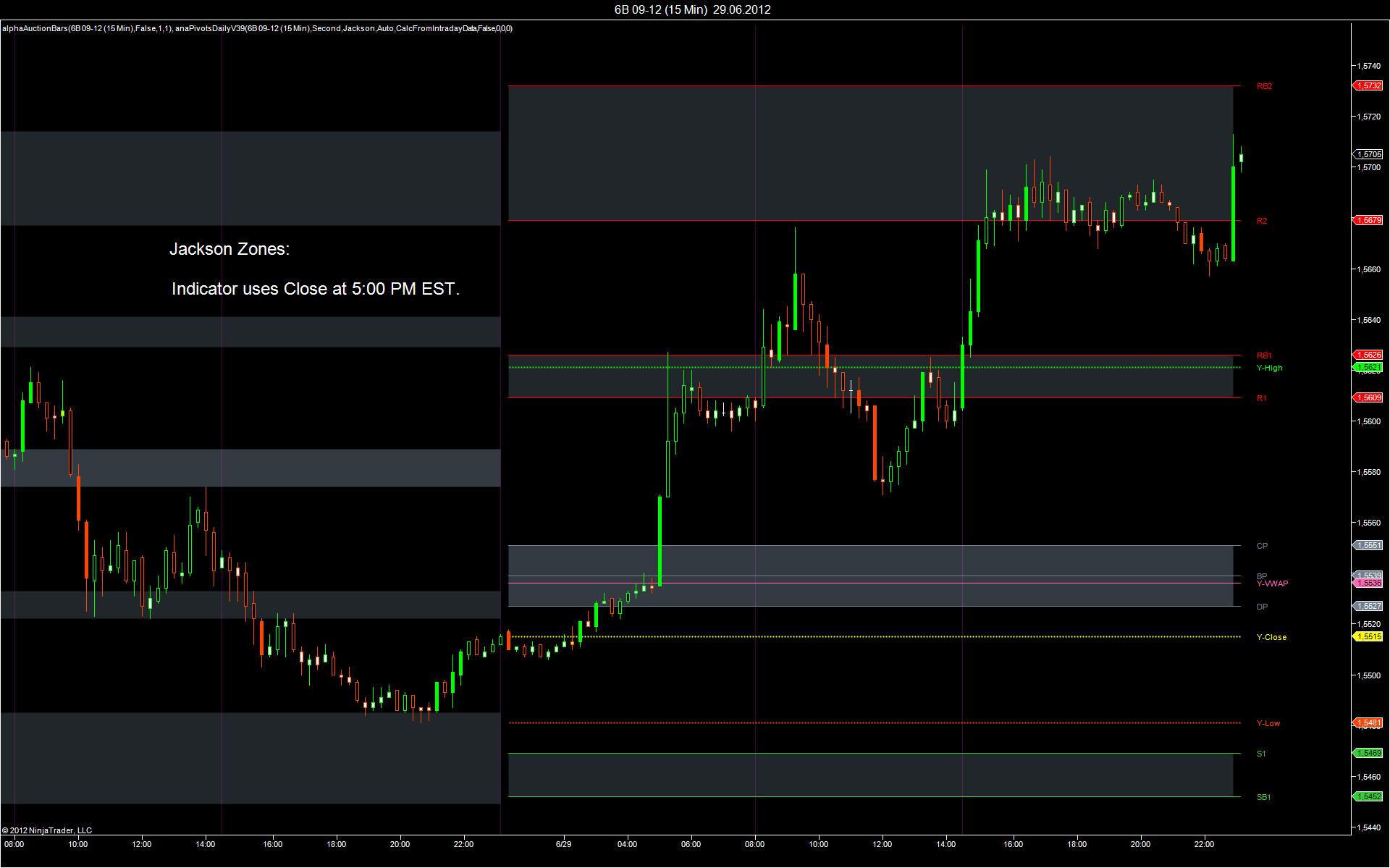Click the orange Y-Low marker 1,5481
Viewport: 1390px width, 868px height.
coord(1368,722)
